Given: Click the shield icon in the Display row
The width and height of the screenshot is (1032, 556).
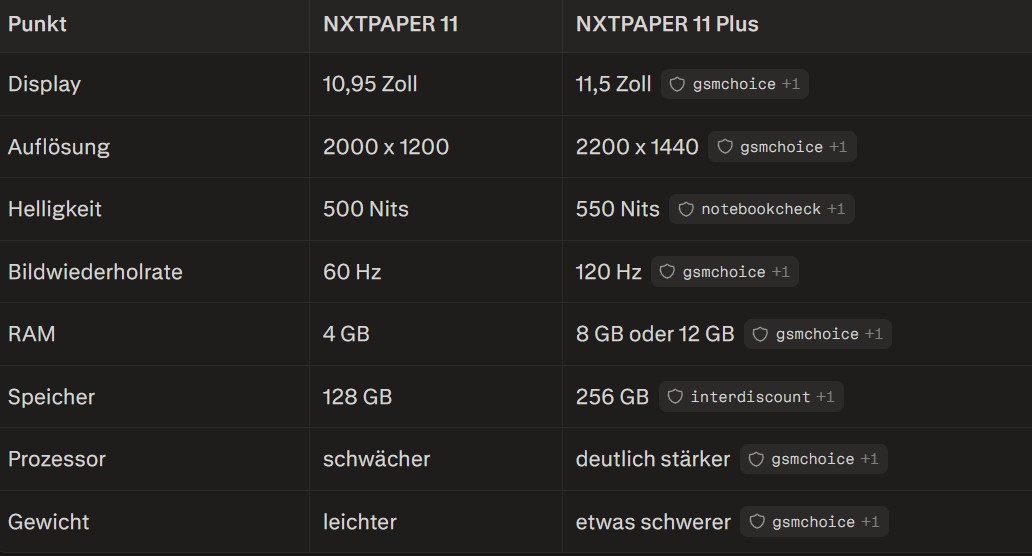Looking at the screenshot, I should point(677,84).
